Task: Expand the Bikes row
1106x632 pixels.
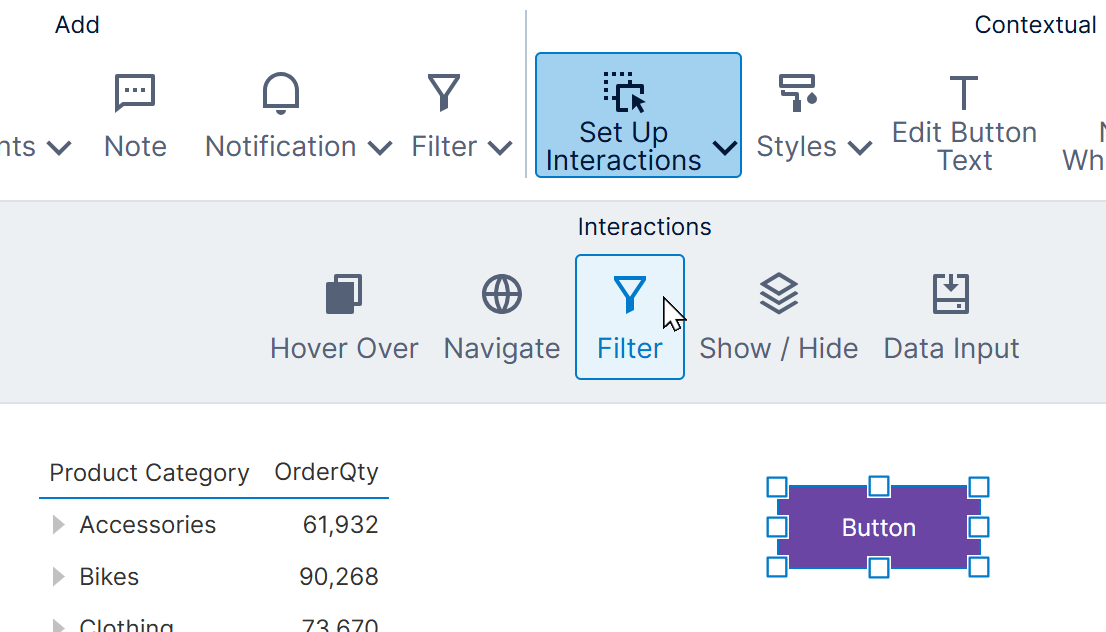Action: (x=59, y=577)
